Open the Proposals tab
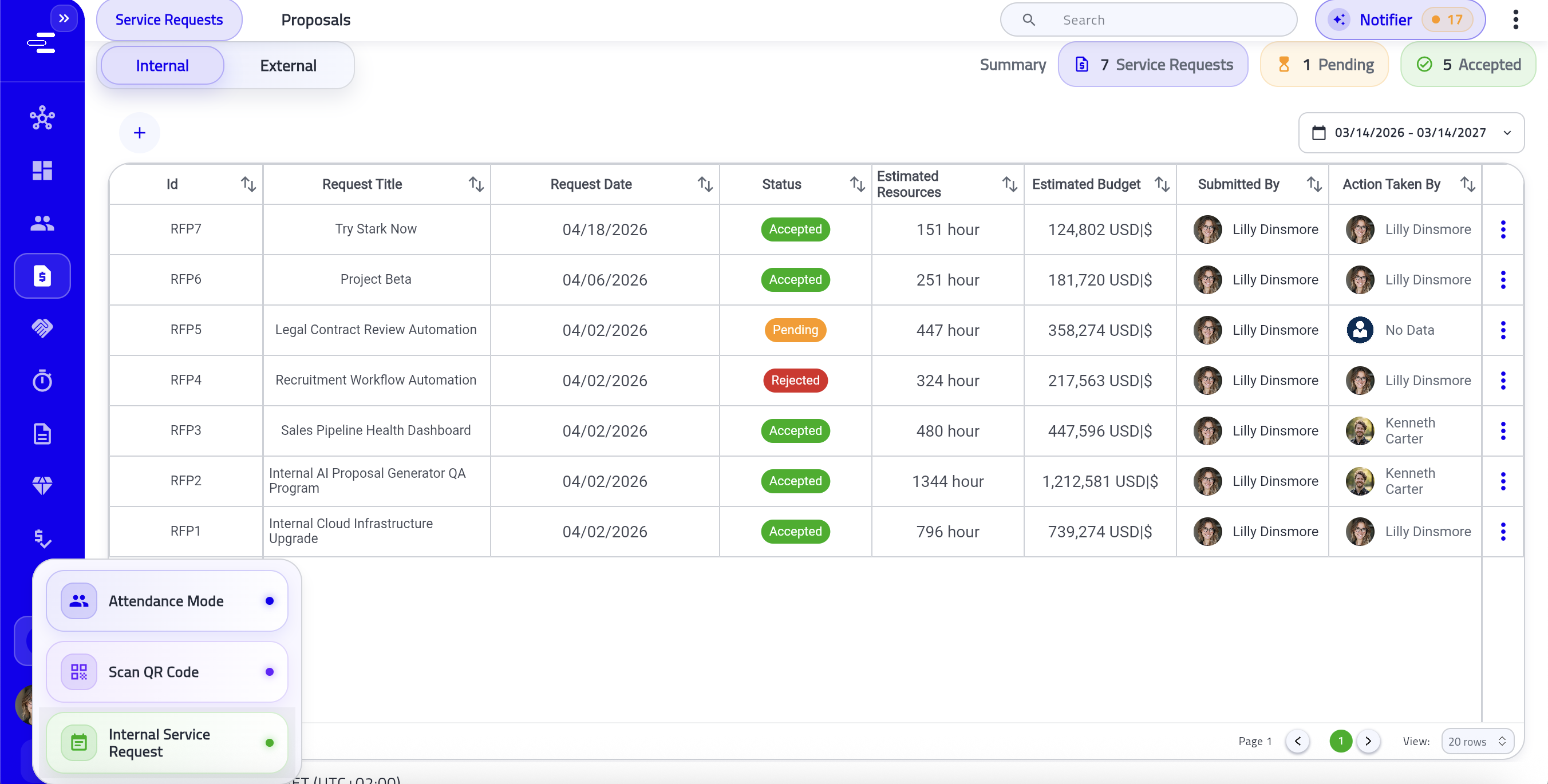1548x784 pixels. pyautogui.click(x=315, y=19)
